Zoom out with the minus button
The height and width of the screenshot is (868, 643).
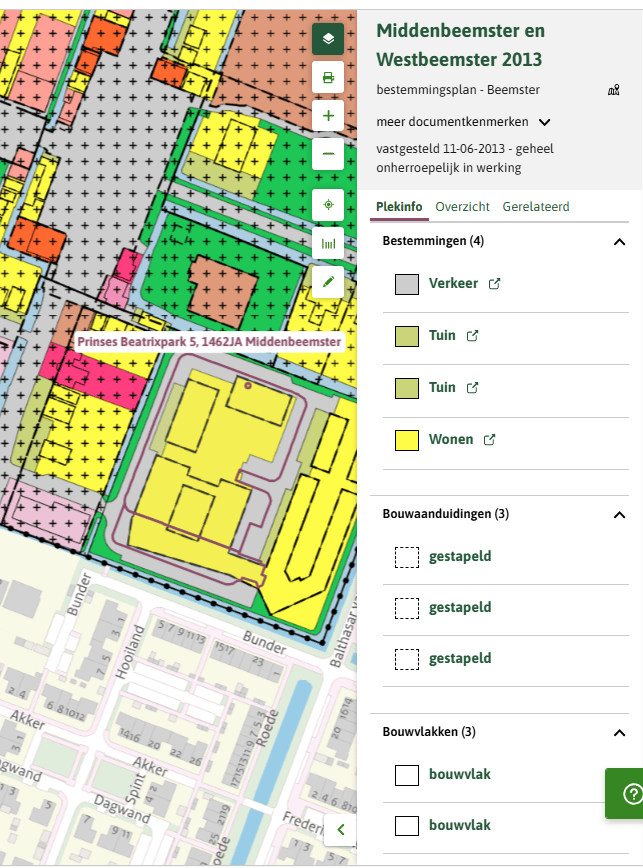[x=328, y=154]
